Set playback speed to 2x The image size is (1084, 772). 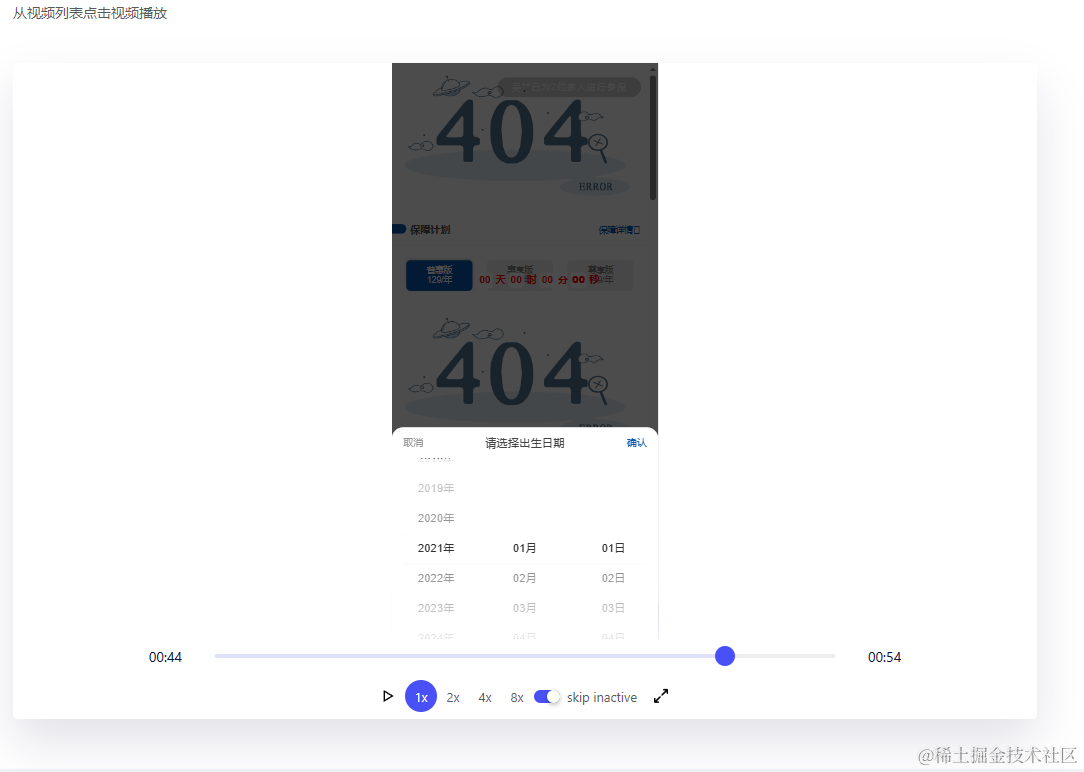[x=453, y=697]
